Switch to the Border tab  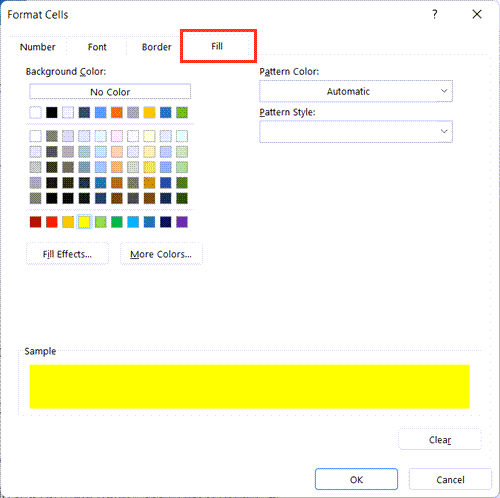156,47
